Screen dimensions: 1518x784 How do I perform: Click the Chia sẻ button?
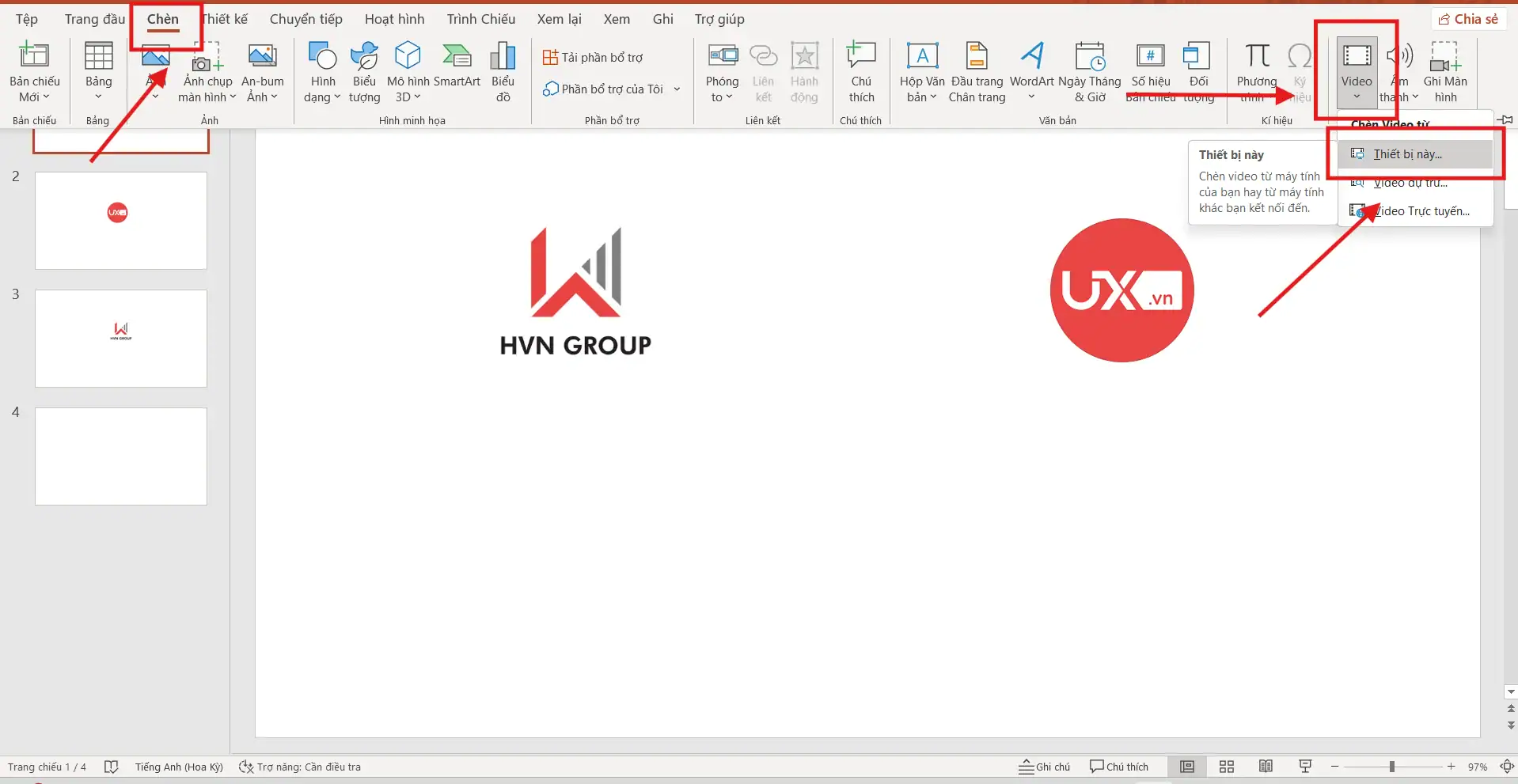coord(1468,18)
